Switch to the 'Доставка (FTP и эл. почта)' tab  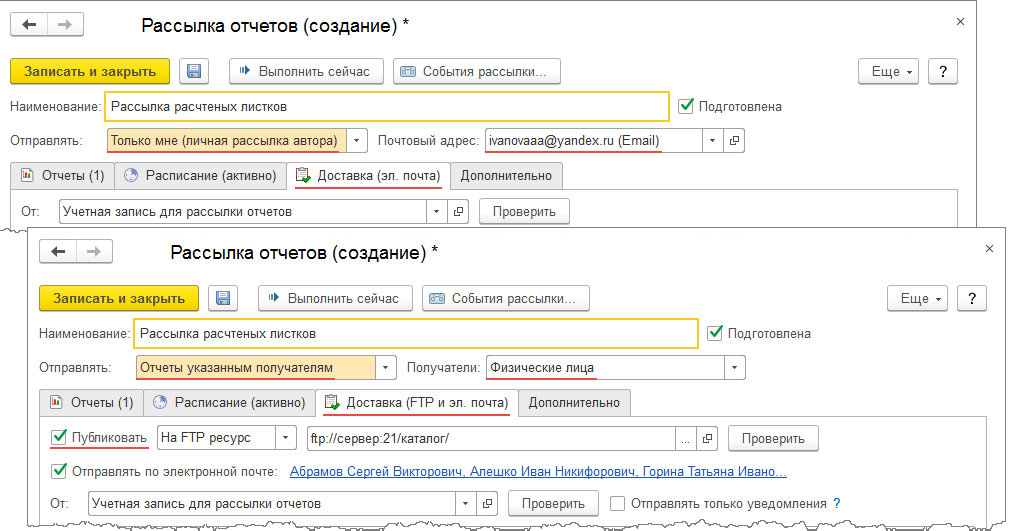pos(417,402)
